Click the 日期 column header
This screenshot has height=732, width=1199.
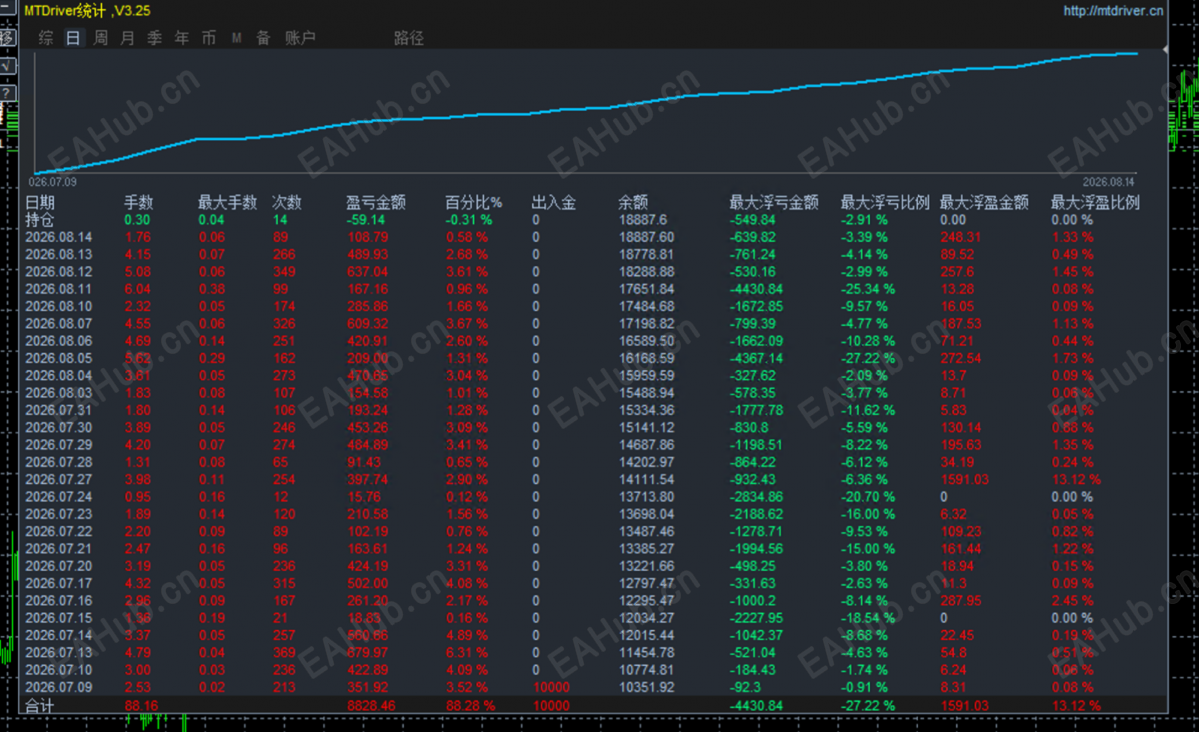pyautogui.click(x=40, y=203)
